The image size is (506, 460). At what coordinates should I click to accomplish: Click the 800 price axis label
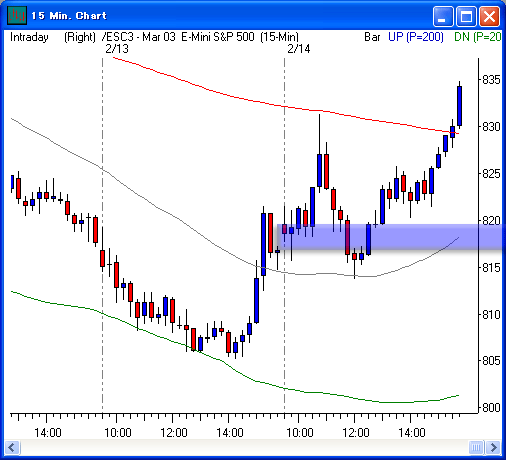click(491, 407)
